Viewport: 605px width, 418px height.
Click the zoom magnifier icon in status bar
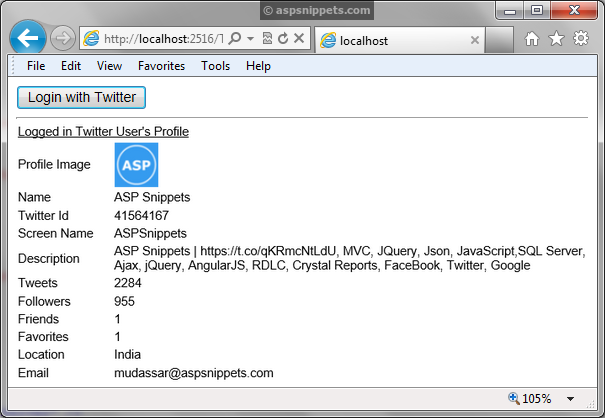pyautogui.click(x=514, y=398)
